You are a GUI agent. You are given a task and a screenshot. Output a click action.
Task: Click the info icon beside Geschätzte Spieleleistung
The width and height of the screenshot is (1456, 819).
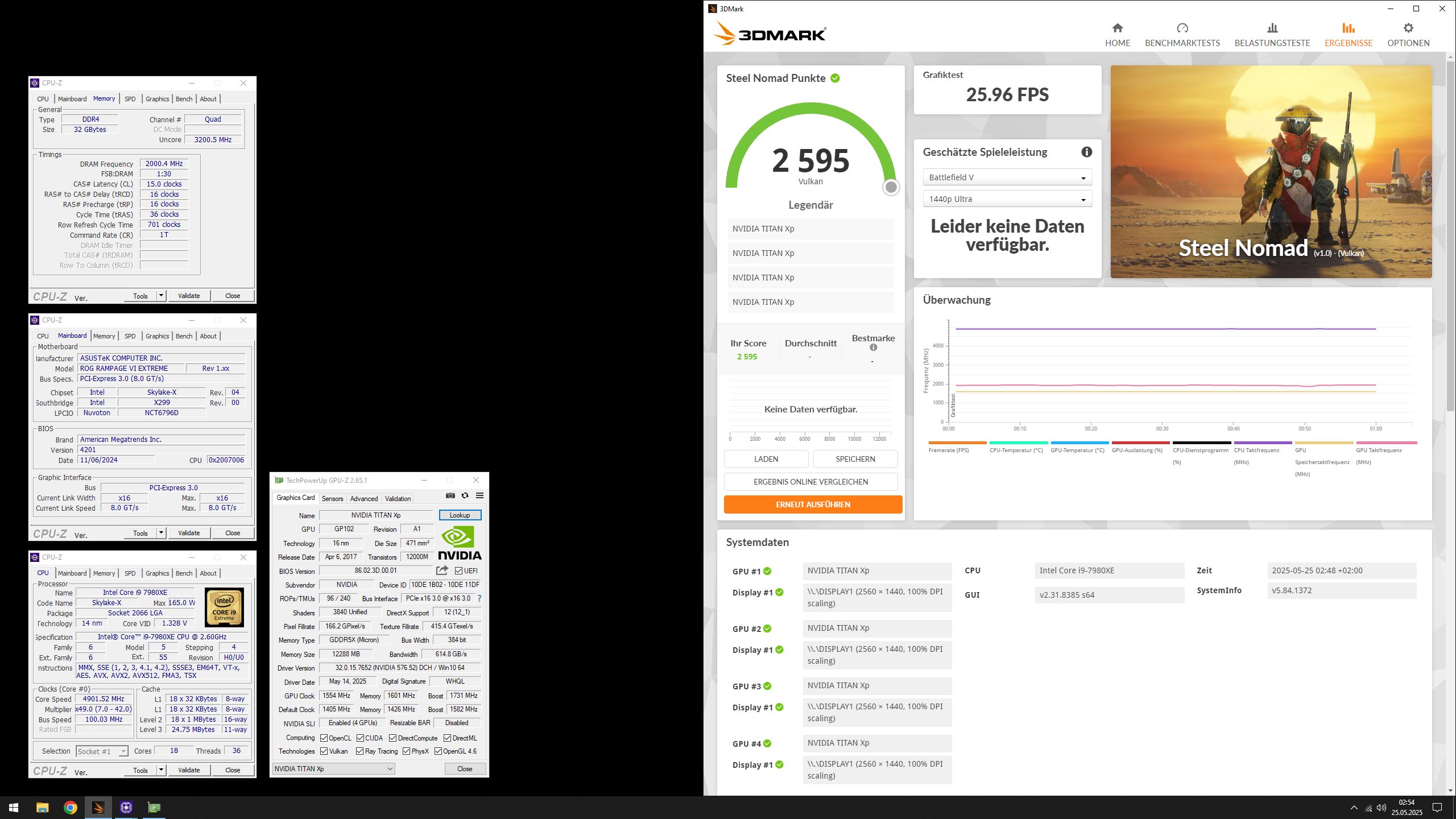[x=1086, y=152]
